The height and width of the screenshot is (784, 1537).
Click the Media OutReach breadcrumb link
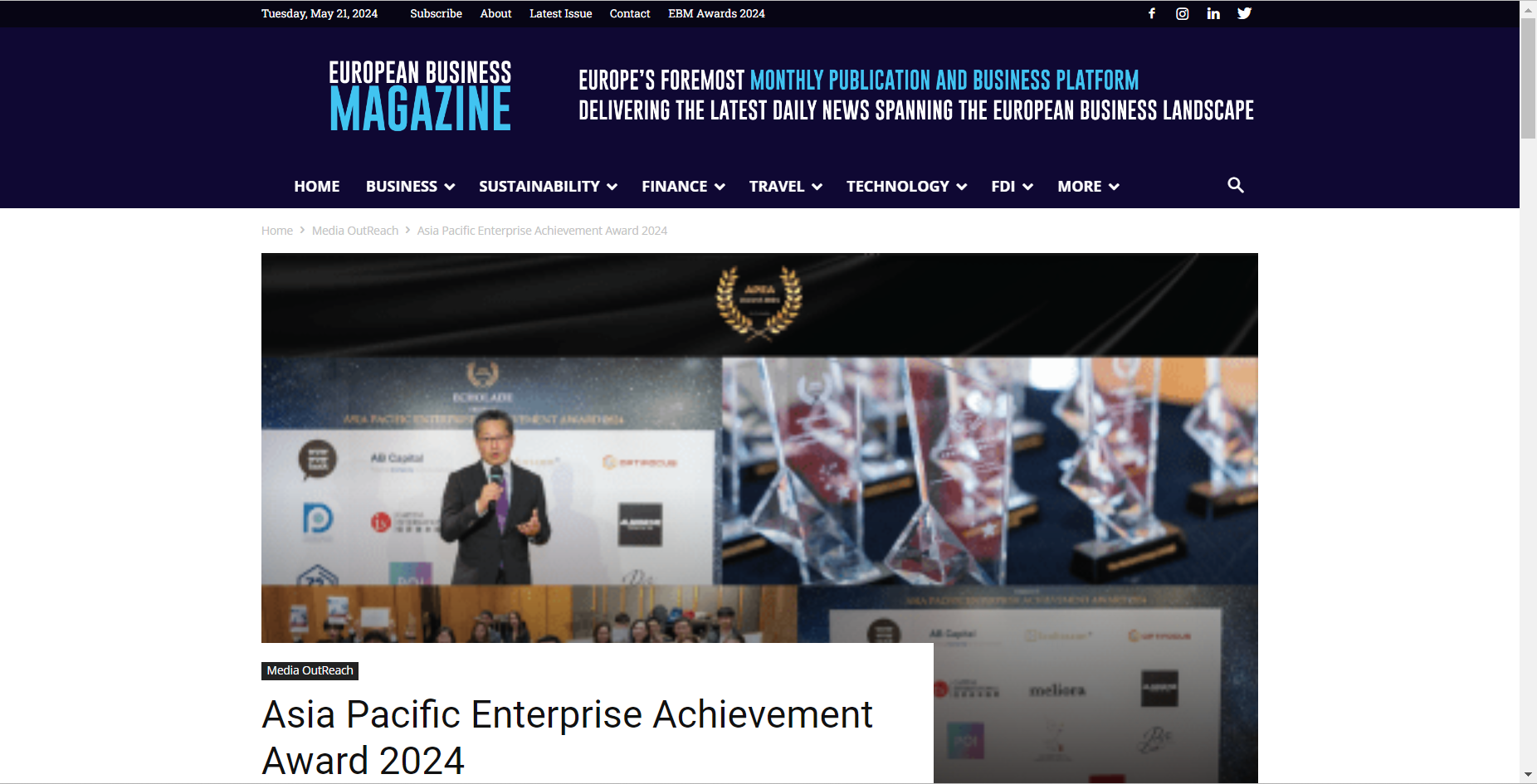coord(355,231)
